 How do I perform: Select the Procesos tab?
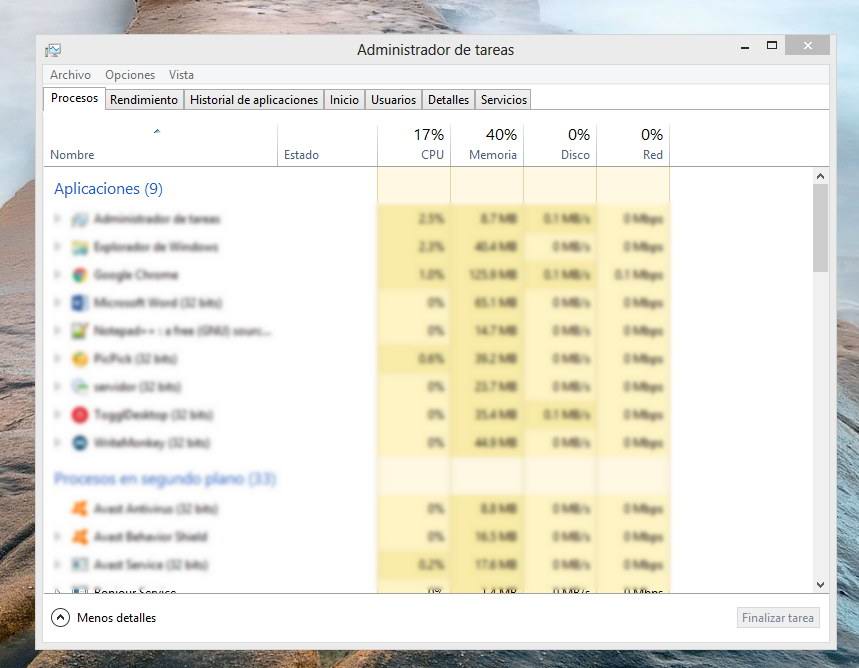[x=74, y=98]
